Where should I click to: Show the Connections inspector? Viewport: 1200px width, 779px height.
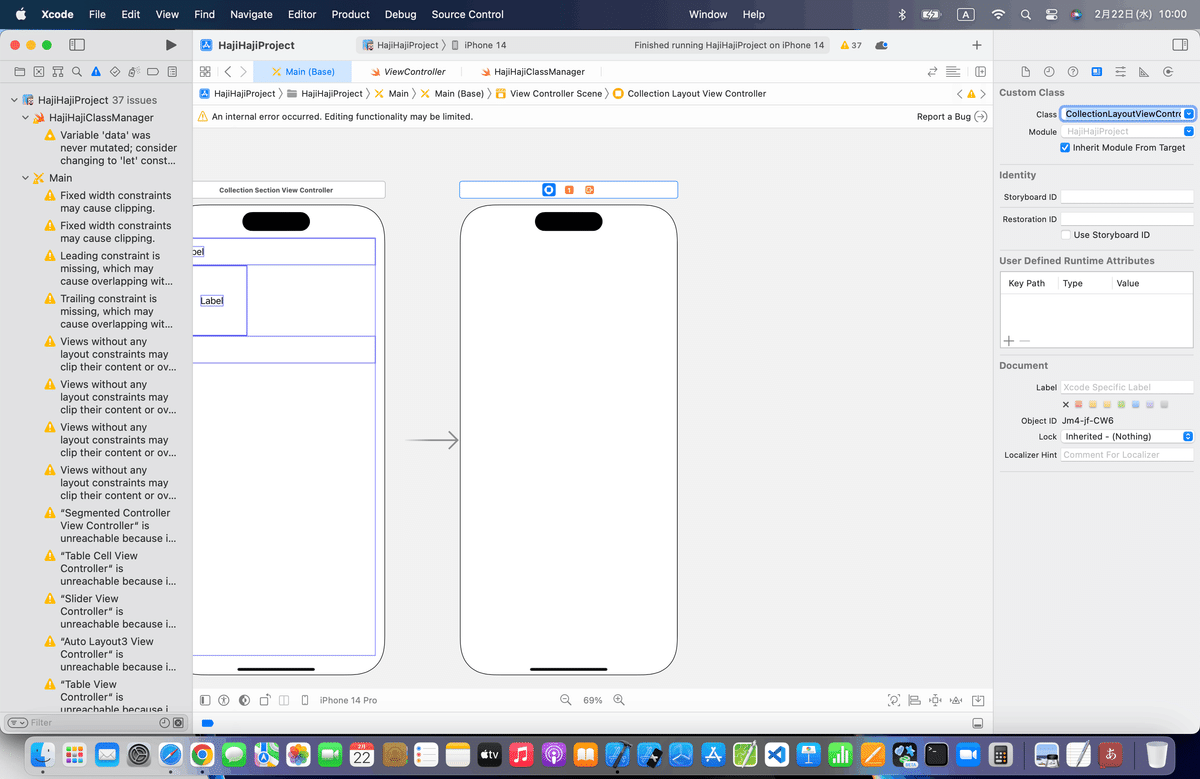tap(1168, 72)
